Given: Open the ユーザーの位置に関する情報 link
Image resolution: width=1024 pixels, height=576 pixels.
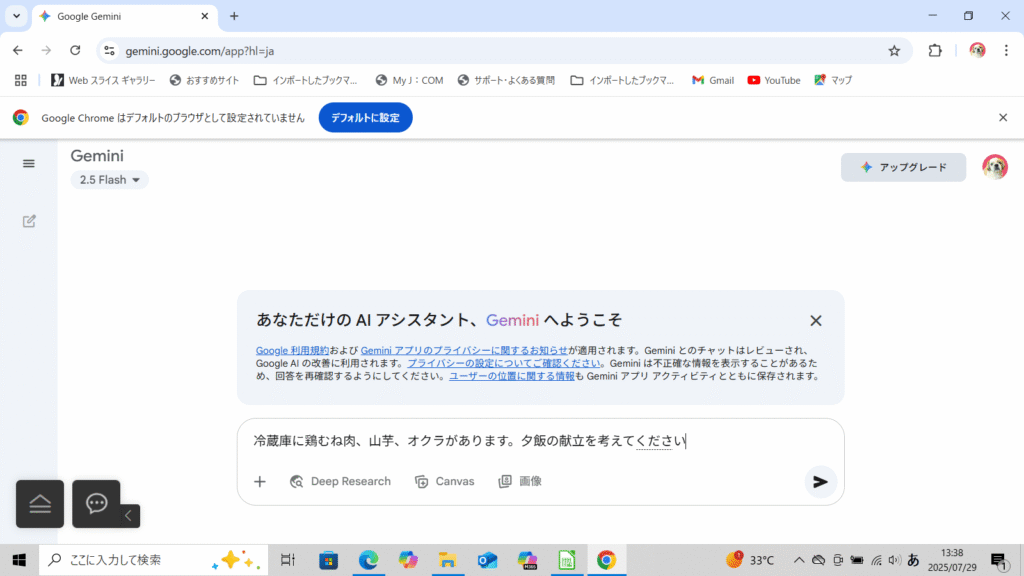Looking at the screenshot, I should pyautogui.click(x=512, y=376).
